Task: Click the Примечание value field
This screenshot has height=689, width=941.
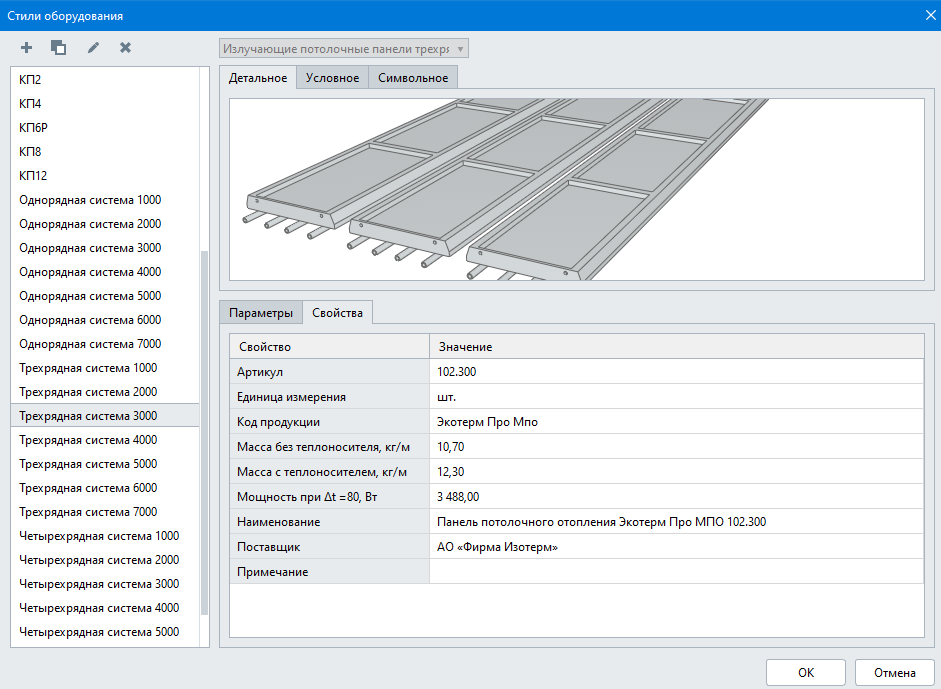Action: (675, 572)
